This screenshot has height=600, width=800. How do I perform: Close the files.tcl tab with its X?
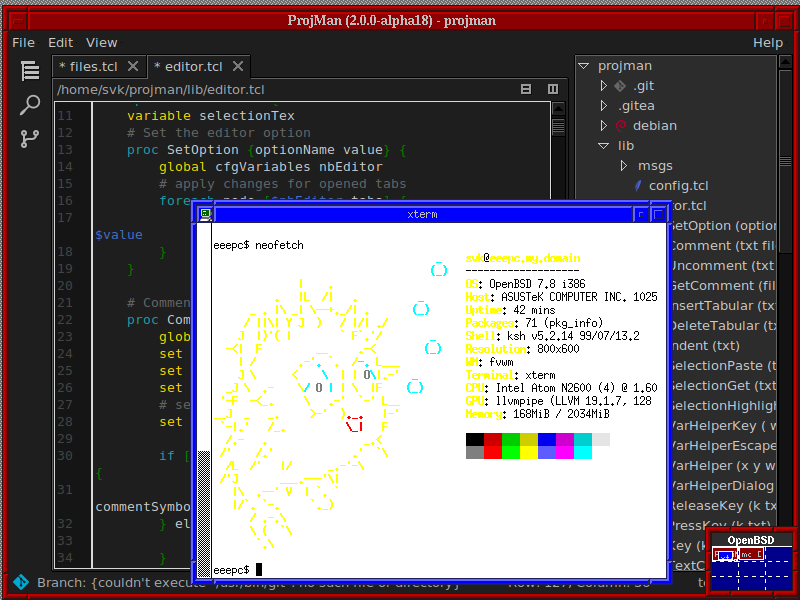click(x=135, y=67)
